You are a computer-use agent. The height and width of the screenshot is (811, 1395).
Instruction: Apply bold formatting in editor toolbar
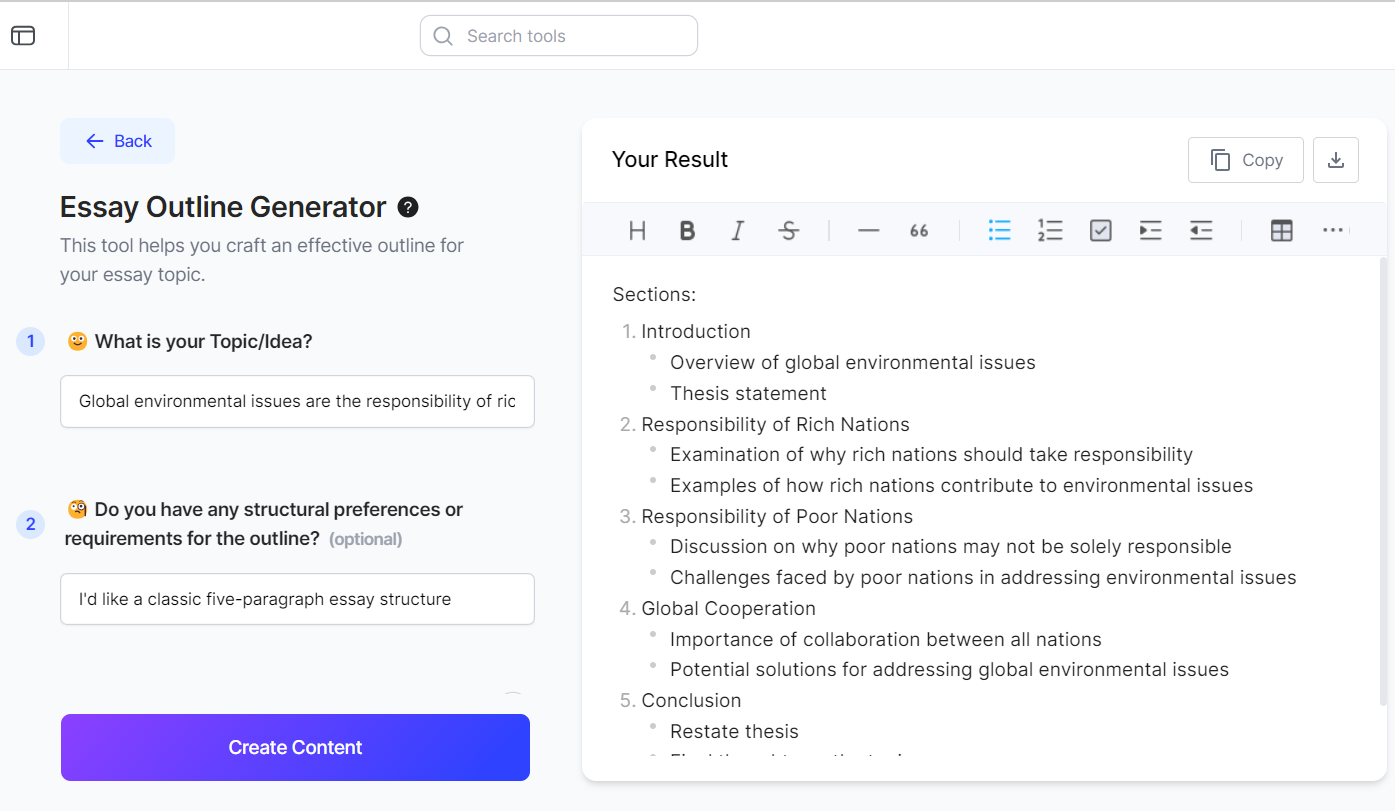pos(687,231)
